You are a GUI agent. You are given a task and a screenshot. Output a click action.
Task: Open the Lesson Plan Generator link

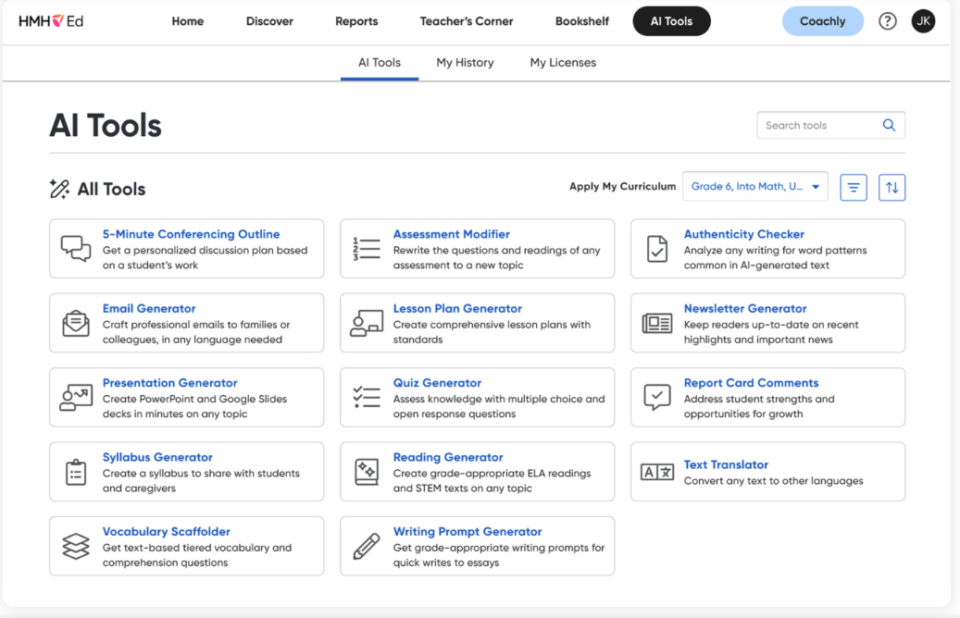(457, 309)
